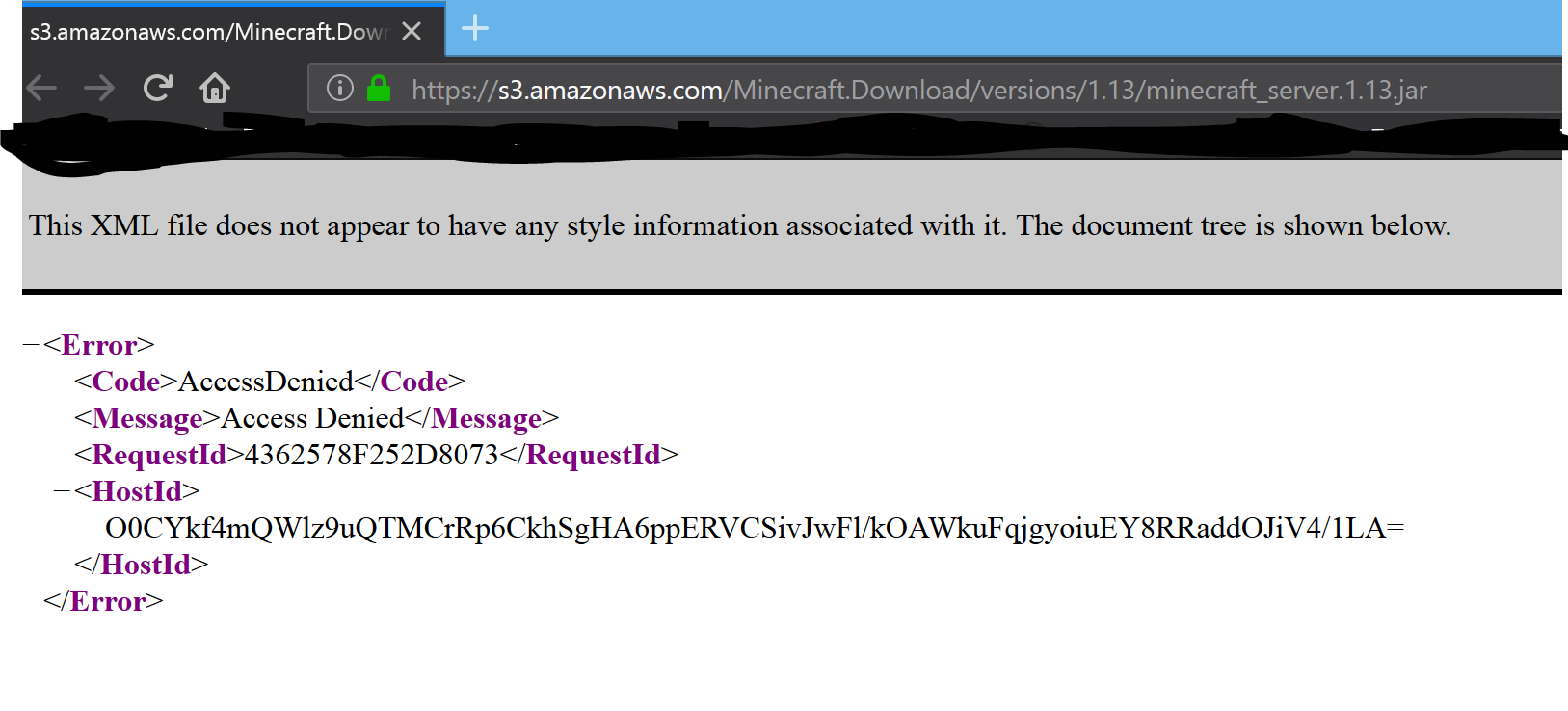Click the long HostId value string
The height and width of the screenshot is (711, 1568).
(x=754, y=528)
